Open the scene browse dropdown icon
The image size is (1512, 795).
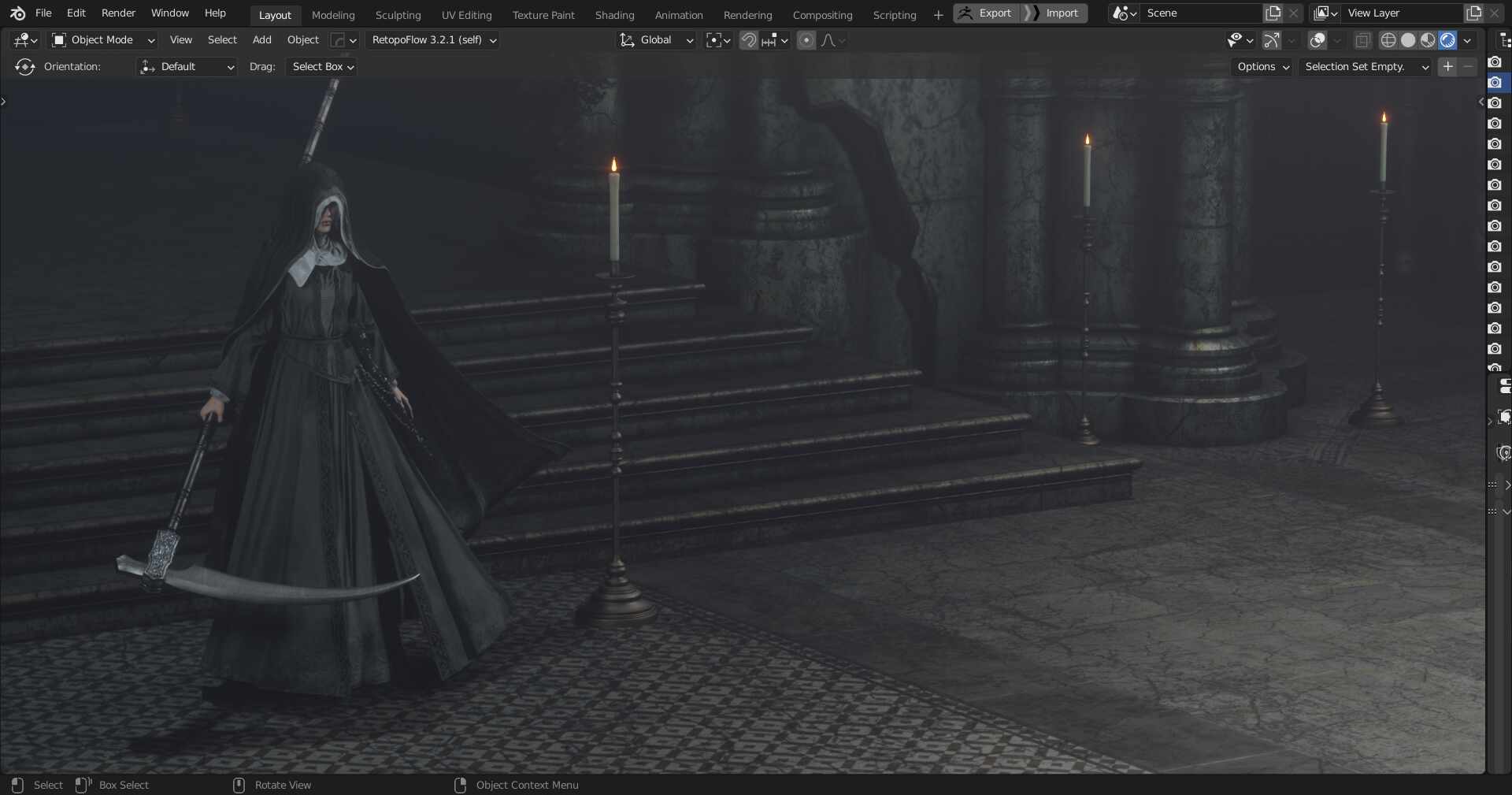click(1124, 13)
